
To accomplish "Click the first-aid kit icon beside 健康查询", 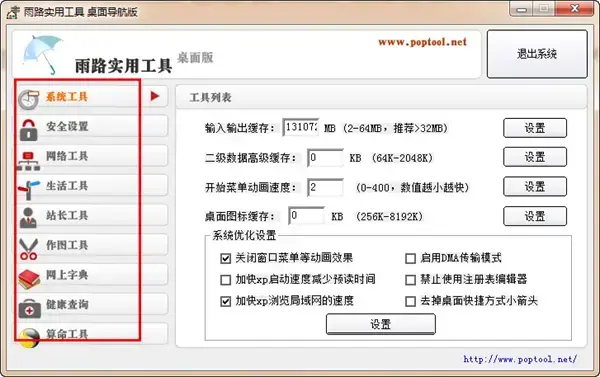I will click(29, 308).
